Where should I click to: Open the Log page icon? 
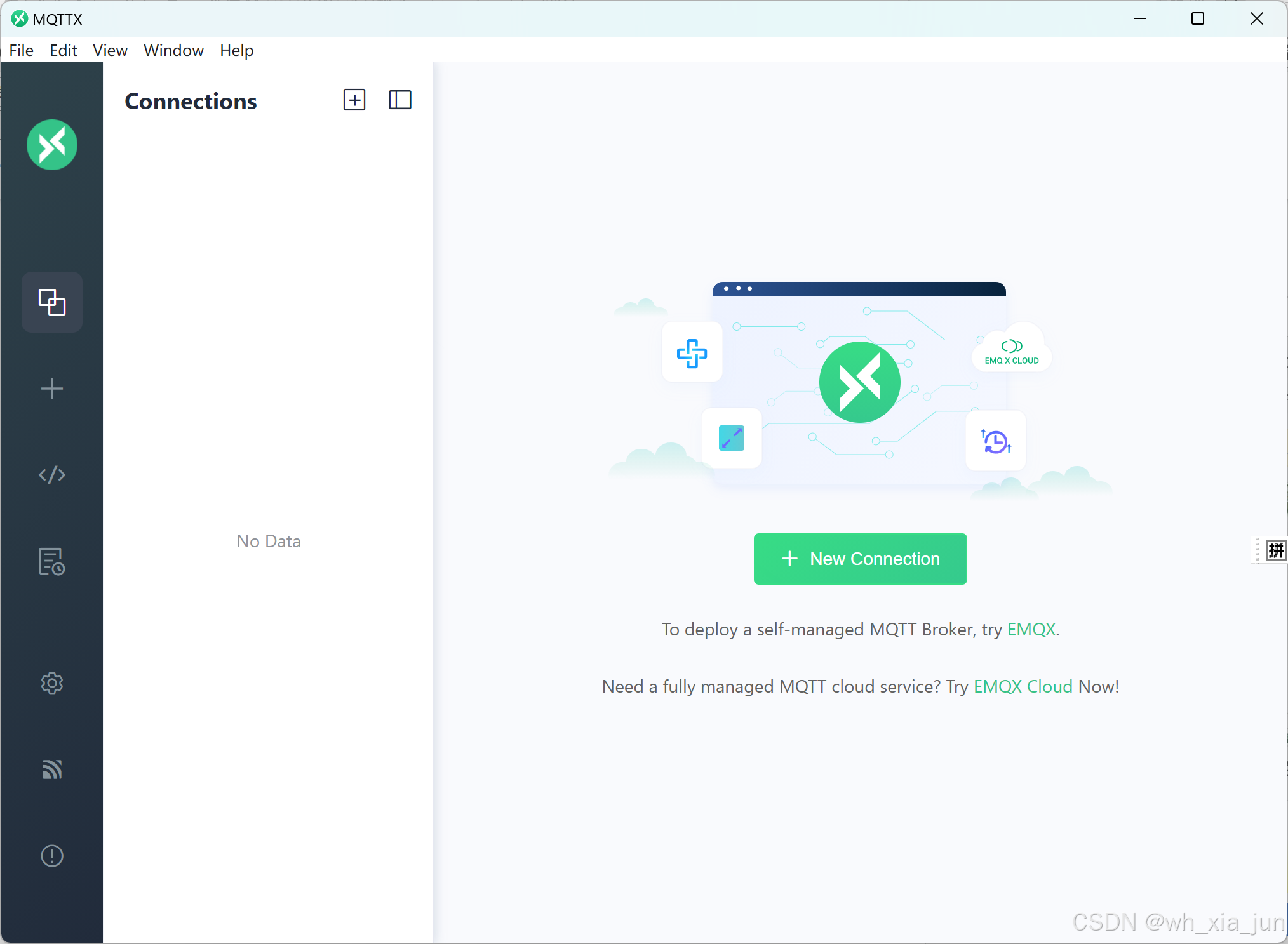pyautogui.click(x=52, y=561)
